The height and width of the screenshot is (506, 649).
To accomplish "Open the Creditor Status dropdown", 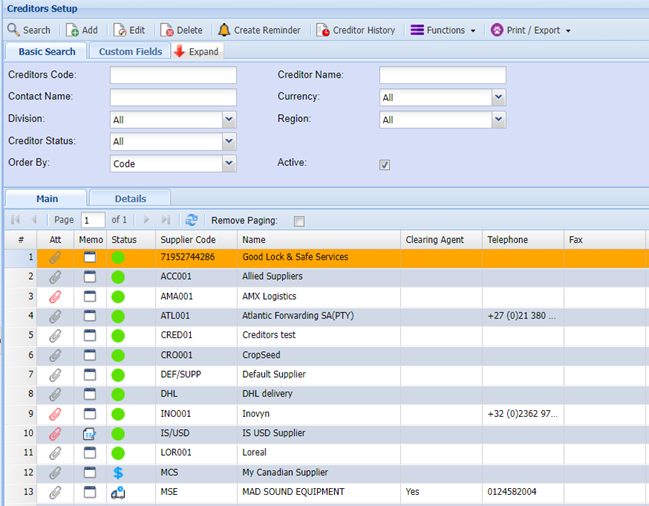I will (229, 142).
